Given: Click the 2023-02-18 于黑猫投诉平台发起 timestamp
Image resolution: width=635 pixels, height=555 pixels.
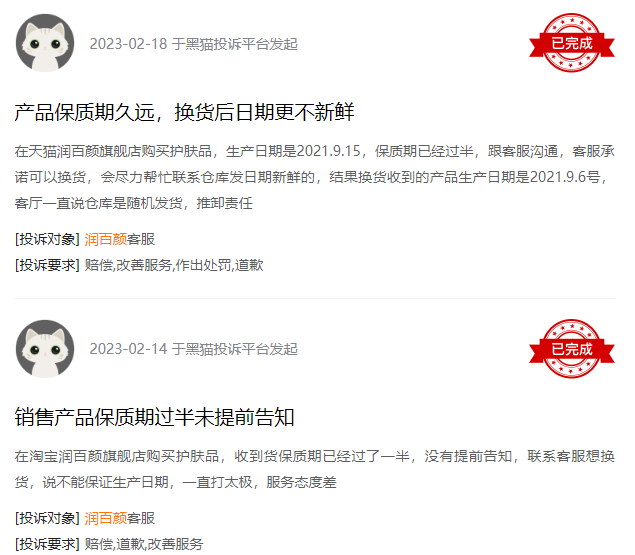Looking at the screenshot, I should [x=194, y=44].
